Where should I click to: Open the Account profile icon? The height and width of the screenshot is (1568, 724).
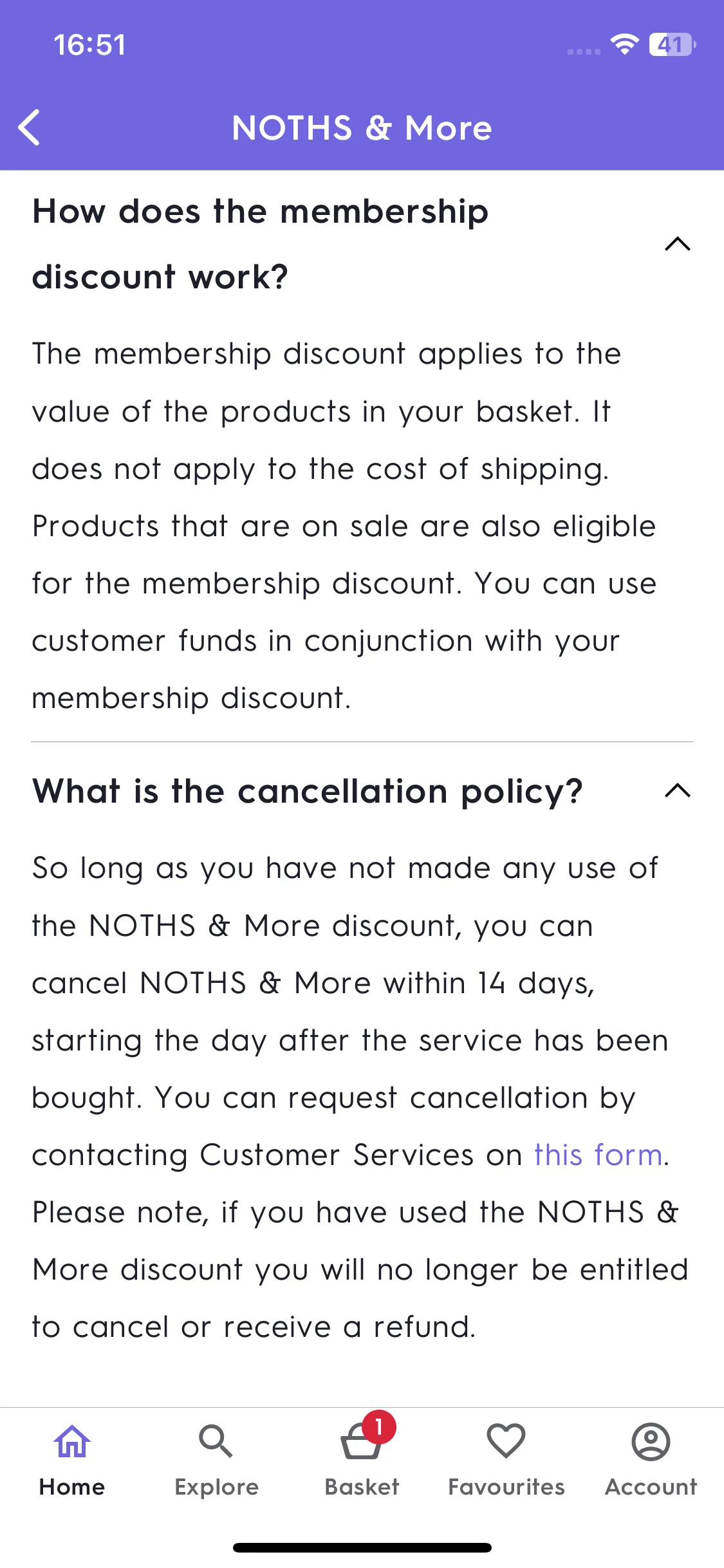click(x=651, y=1441)
